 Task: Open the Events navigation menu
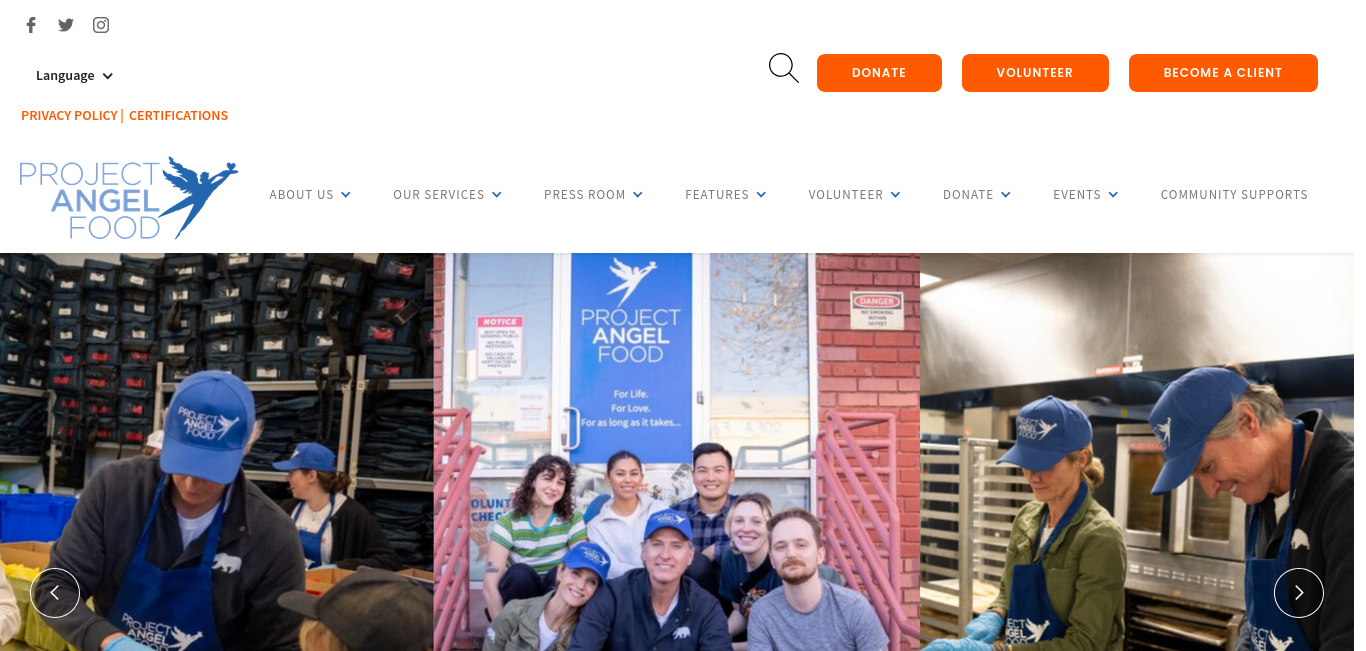pyautogui.click(x=1086, y=195)
